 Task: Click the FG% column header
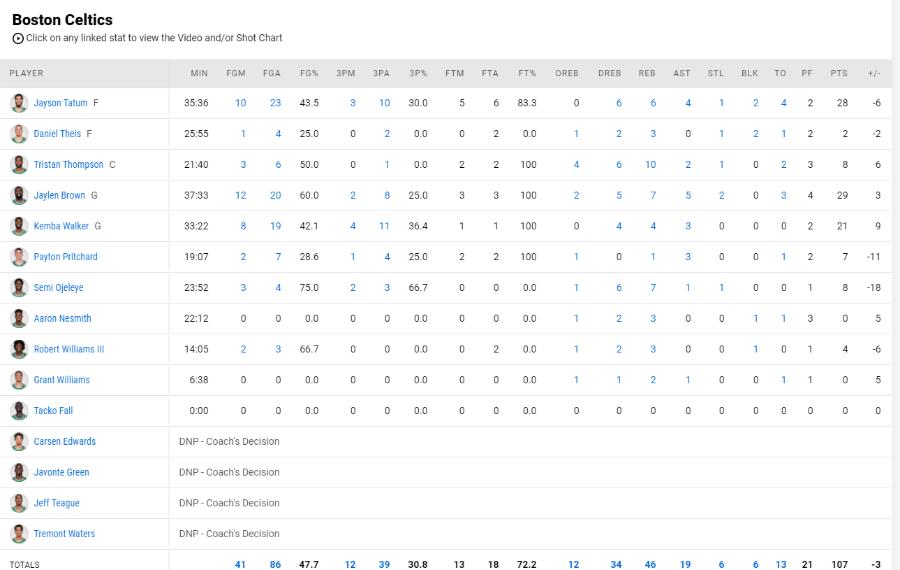[x=309, y=73]
